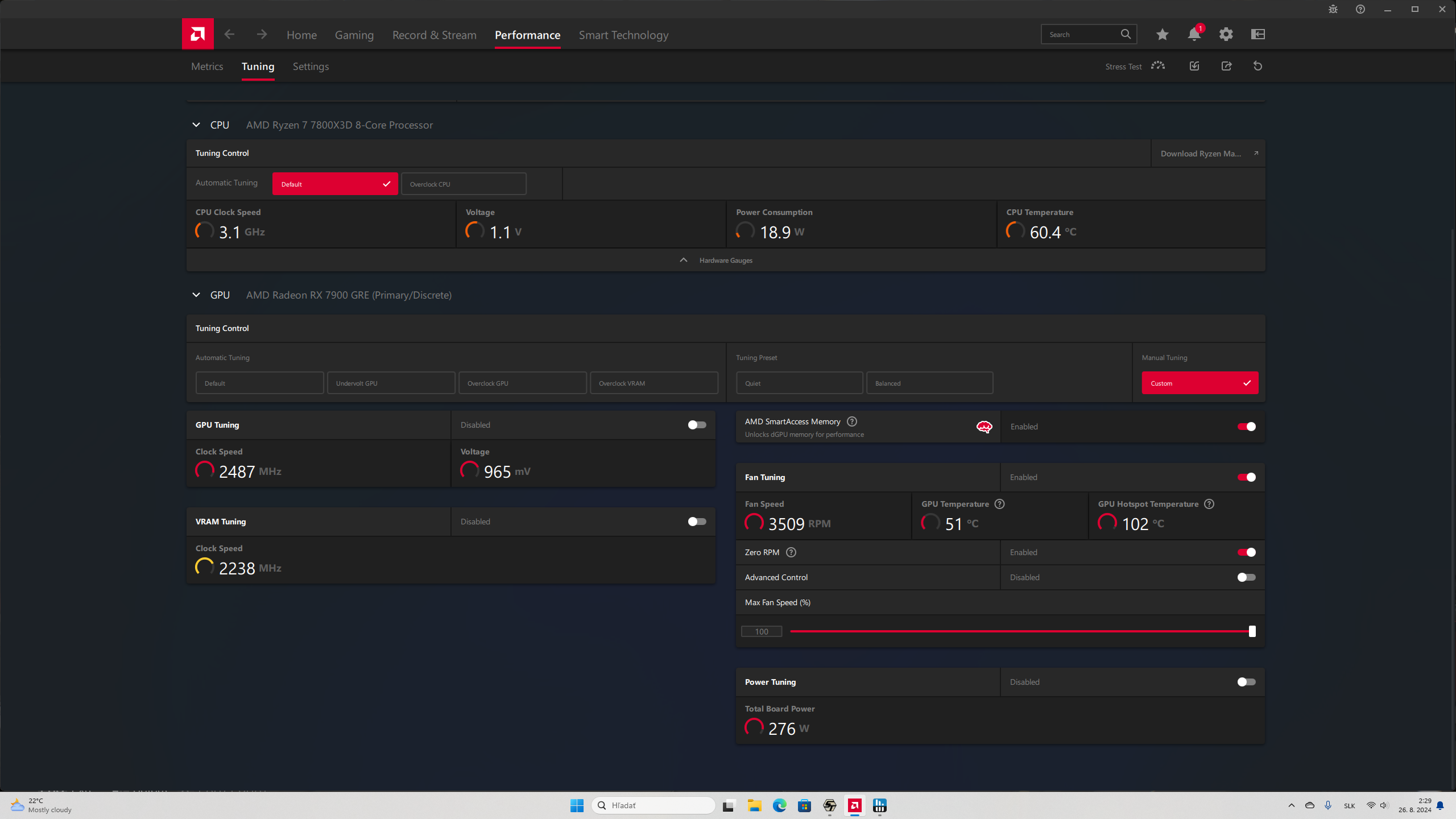Toggle the sidebar panel icon
This screenshot has width=1456, height=819.
click(1258, 35)
